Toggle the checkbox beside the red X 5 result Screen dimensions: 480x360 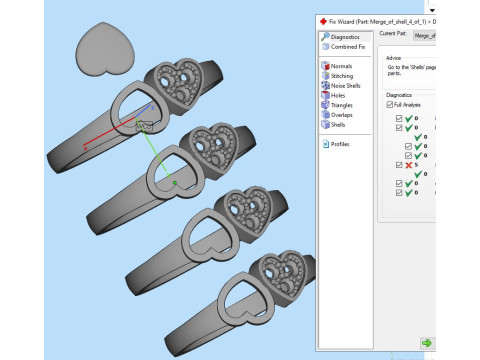pyautogui.click(x=399, y=165)
